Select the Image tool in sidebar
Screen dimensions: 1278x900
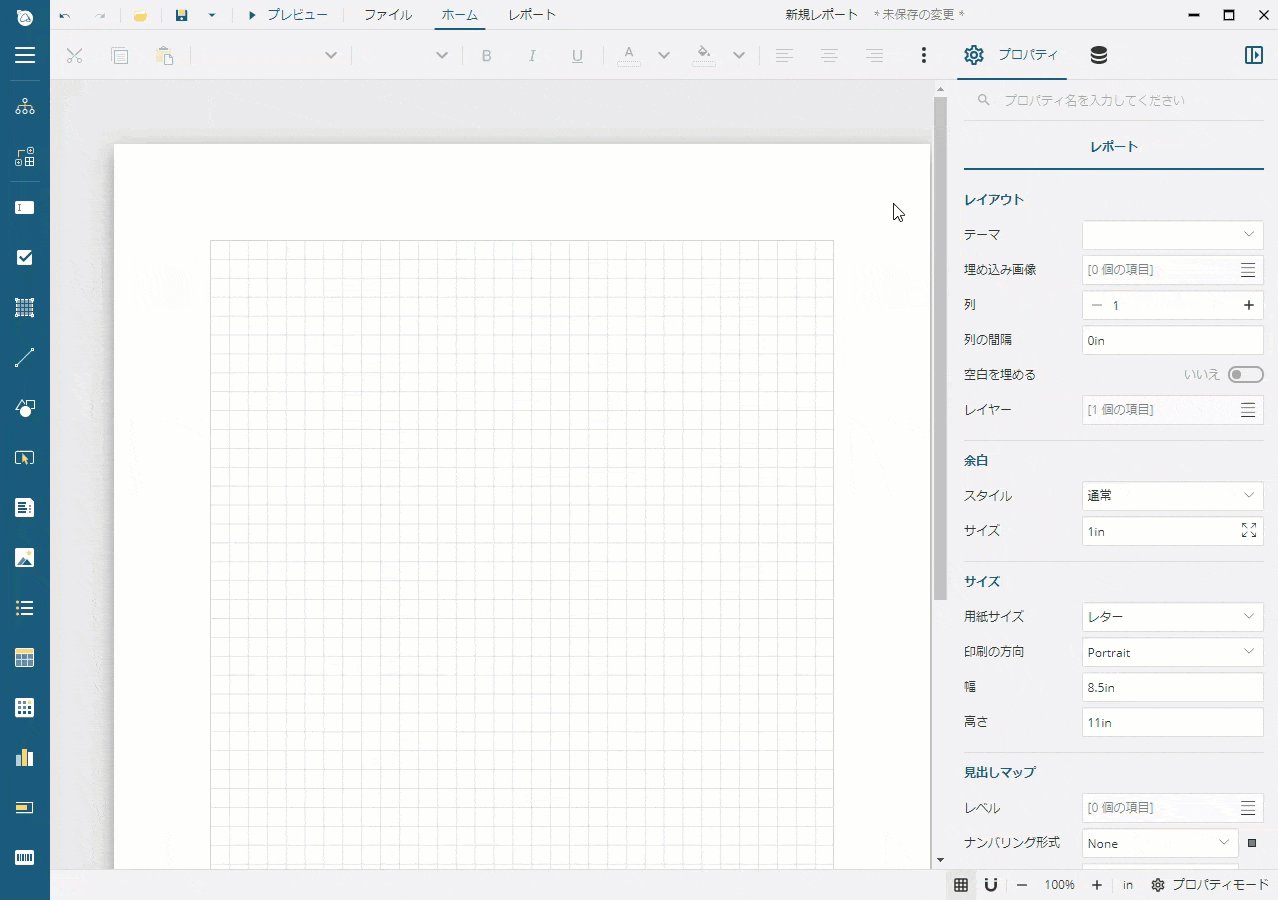click(25, 558)
